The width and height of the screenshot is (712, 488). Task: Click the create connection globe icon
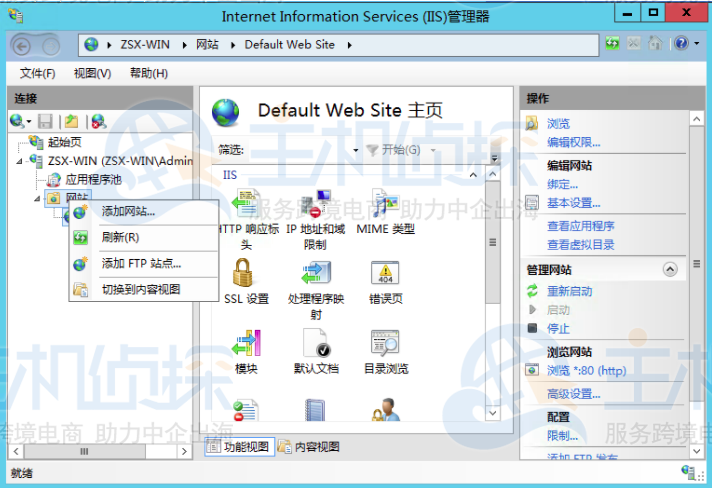(x=17, y=121)
